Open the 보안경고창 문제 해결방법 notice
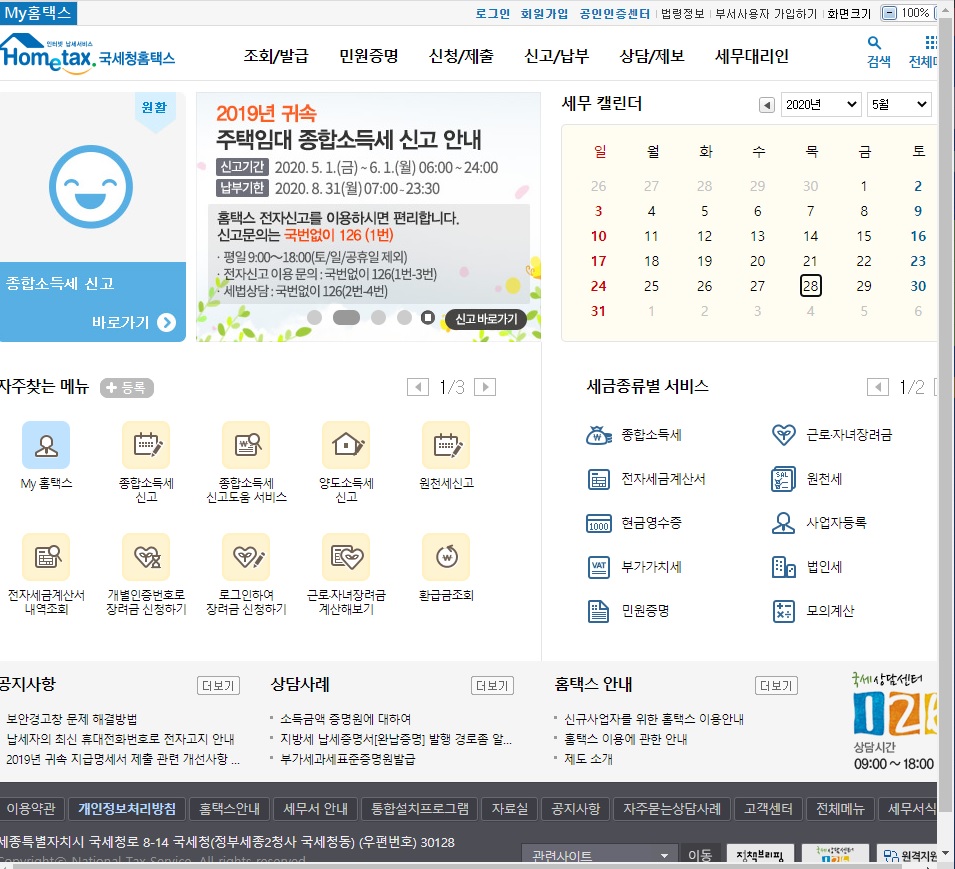The width and height of the screenshot is (955, 869). 71,719
